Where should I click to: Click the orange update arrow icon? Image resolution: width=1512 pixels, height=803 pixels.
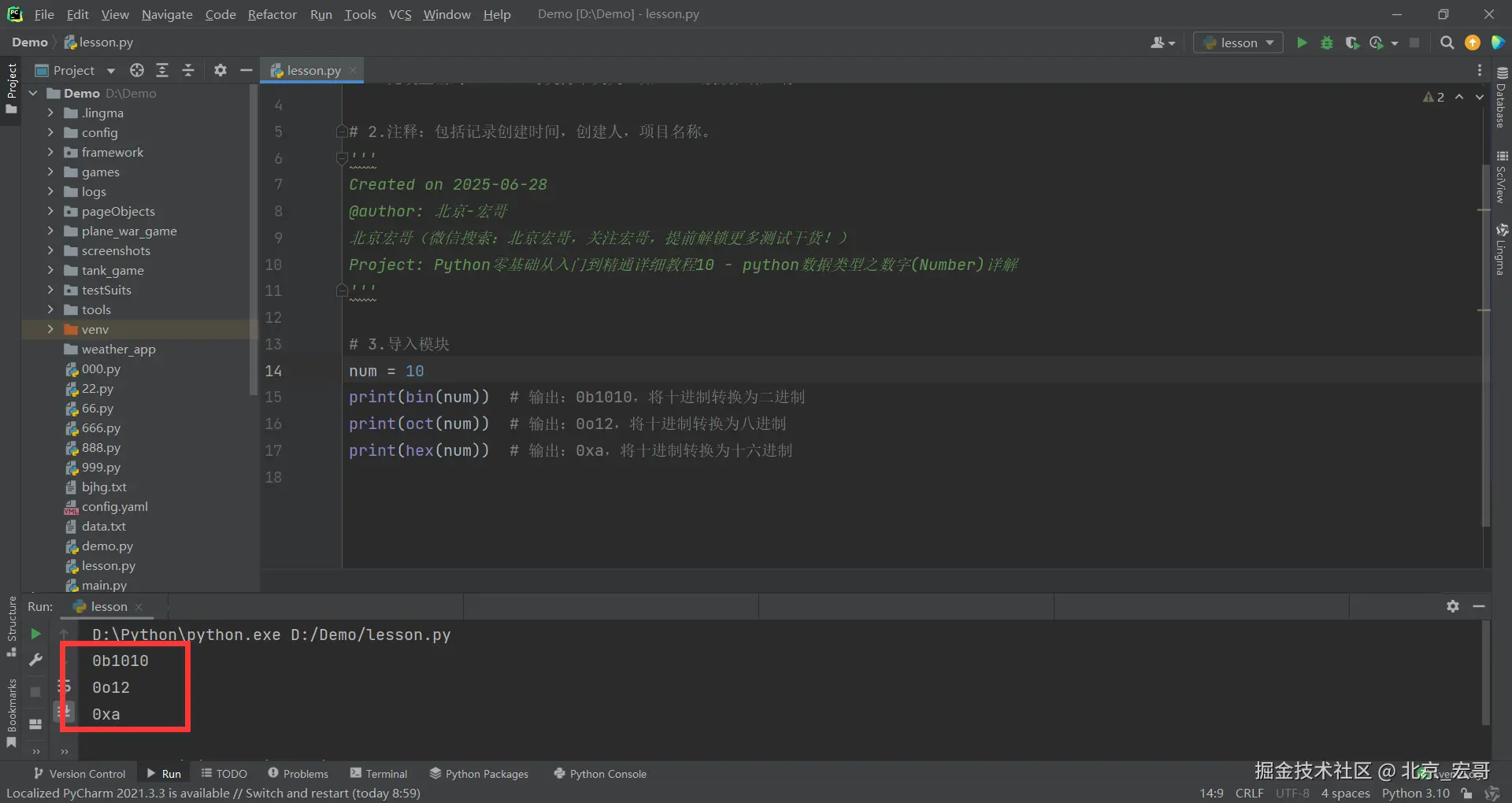click(x=1473, y=43)
